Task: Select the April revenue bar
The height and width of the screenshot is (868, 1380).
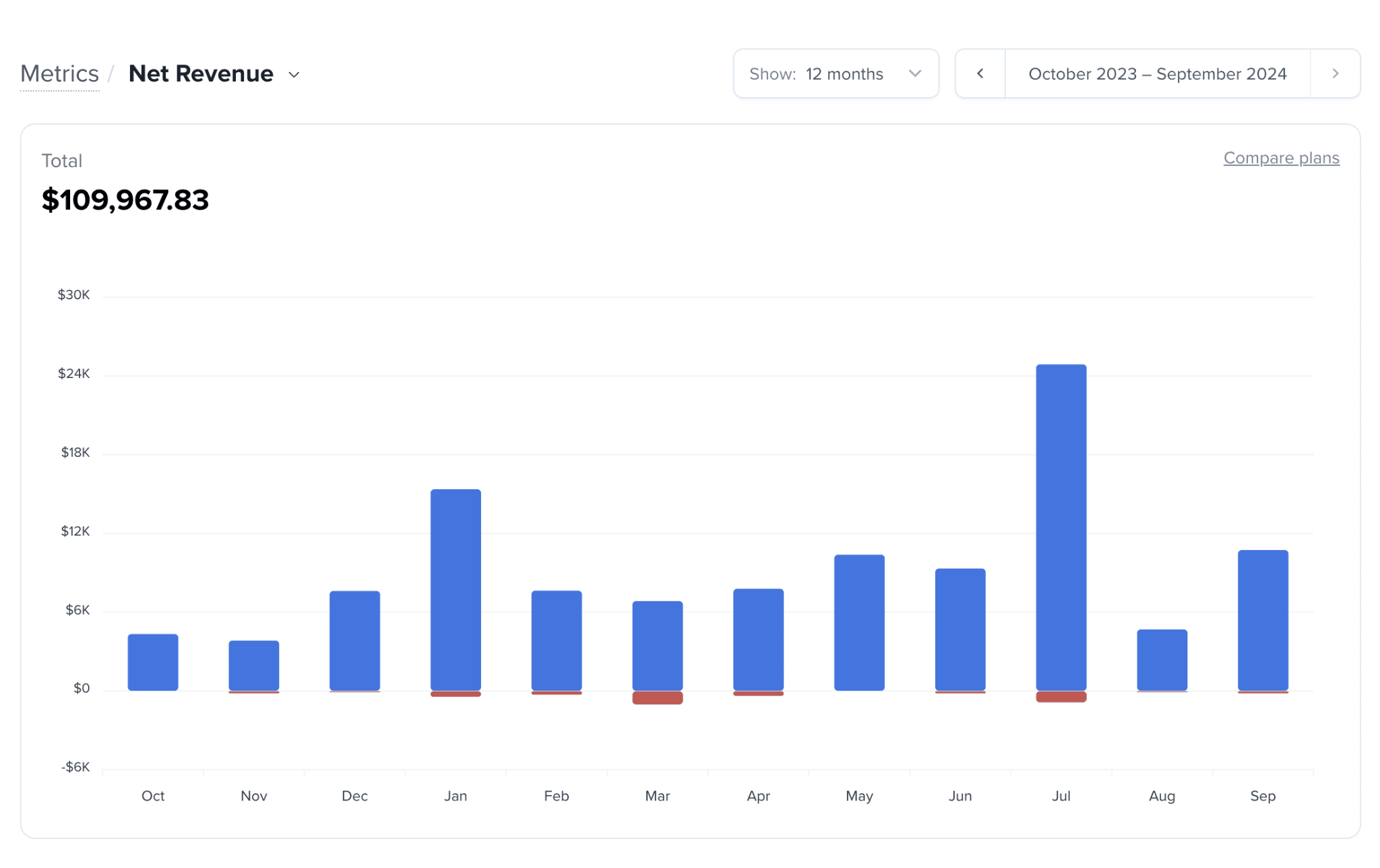Action: tap(758, 639)
